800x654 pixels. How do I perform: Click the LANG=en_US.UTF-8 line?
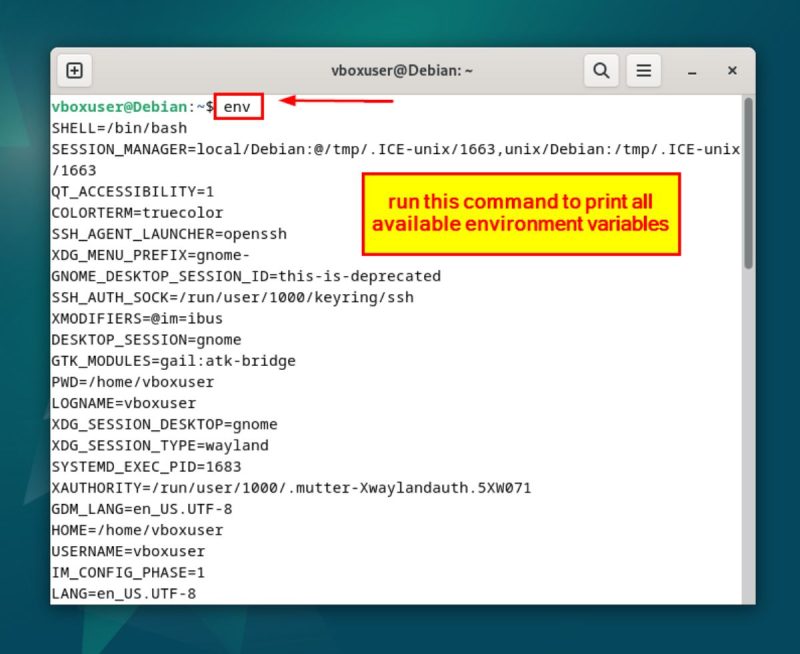point(123,593)
